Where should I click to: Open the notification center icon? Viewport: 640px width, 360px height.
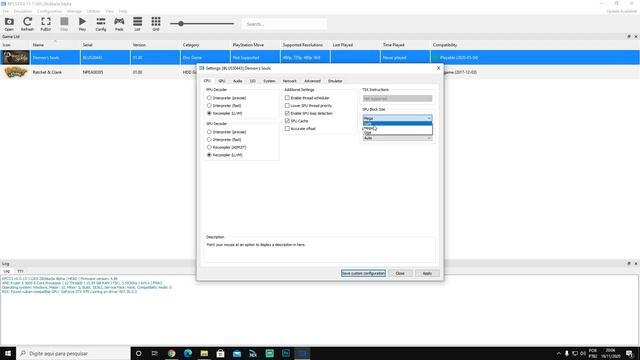[x=629, y=353]
